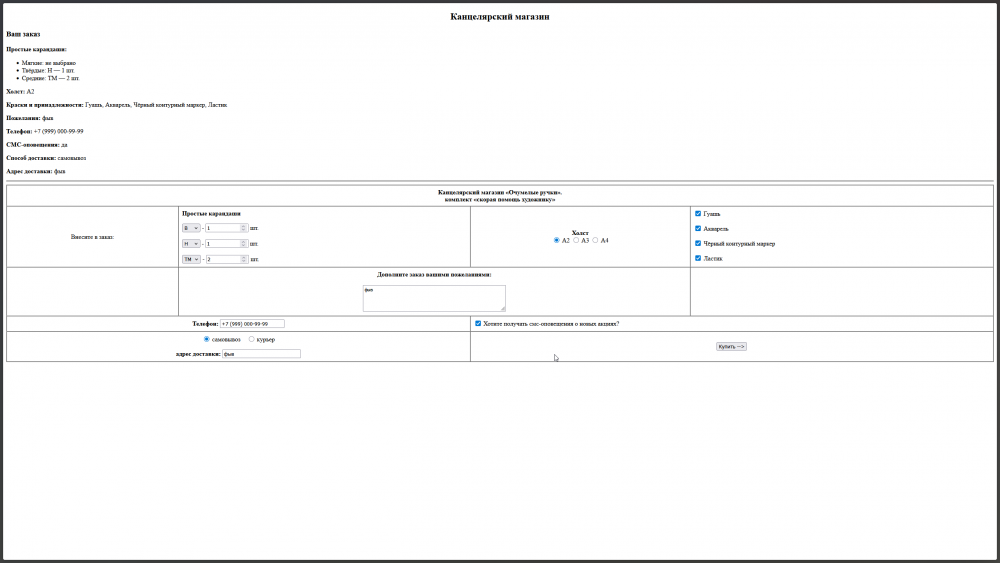
Task: Click the адрес доставки input field
Action: coord(260,354)
